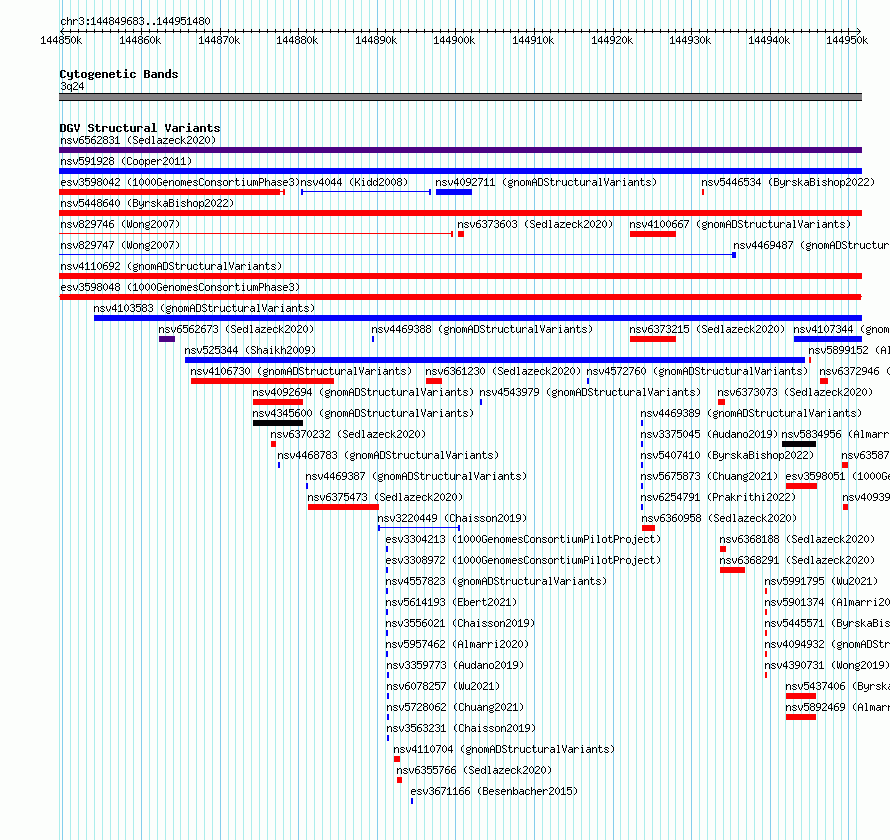Click the purple bar under nsv6562673
The image size is (890, 840).
167,339
